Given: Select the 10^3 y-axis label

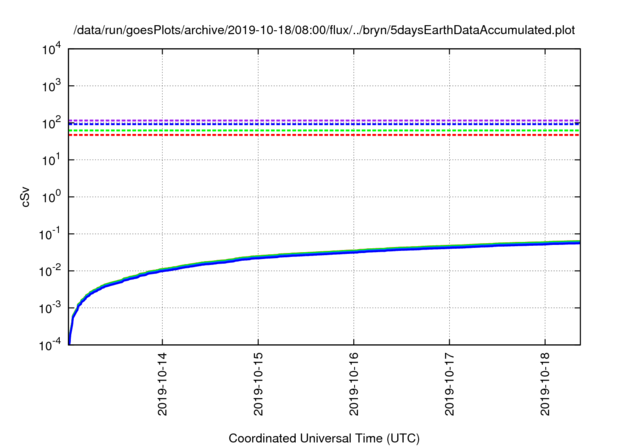Looking at the screenshot, I should pyautogui.click(x=51, y=85).
